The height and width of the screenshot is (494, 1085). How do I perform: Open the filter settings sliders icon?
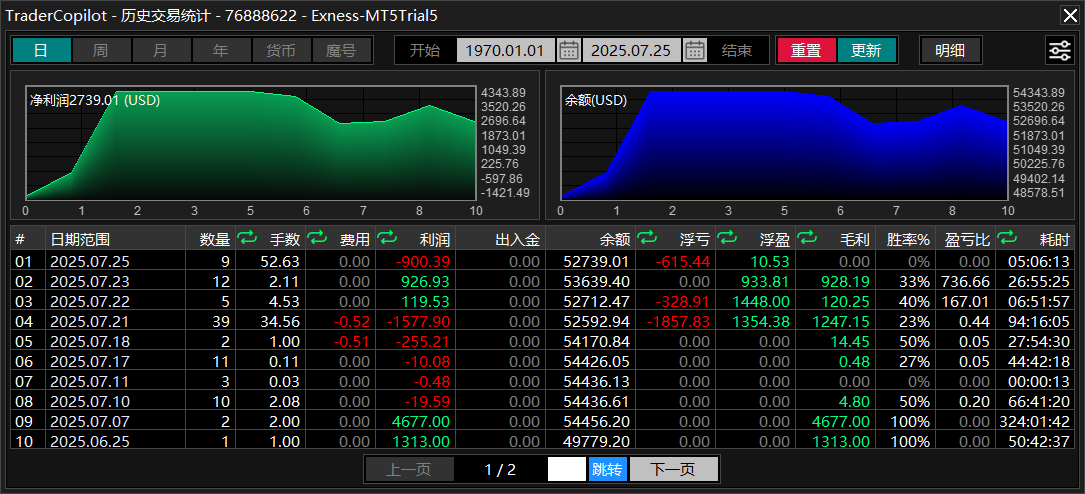click(1059, 51)
